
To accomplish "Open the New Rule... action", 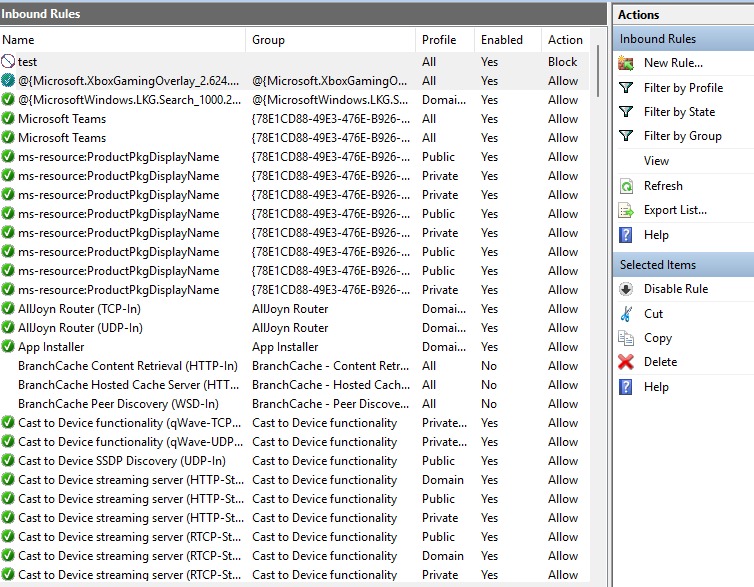I will [x=673, y=63].
